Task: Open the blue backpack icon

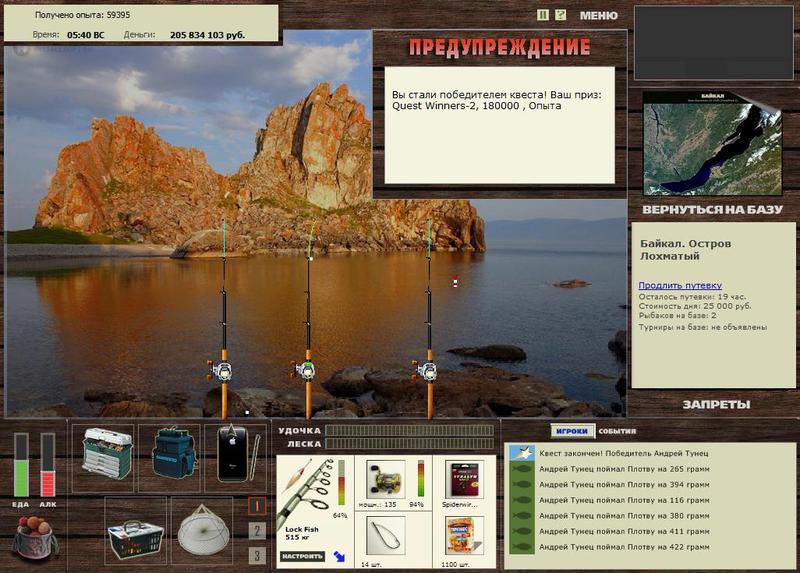Action: pyautogui.click(x=173, y=453)
